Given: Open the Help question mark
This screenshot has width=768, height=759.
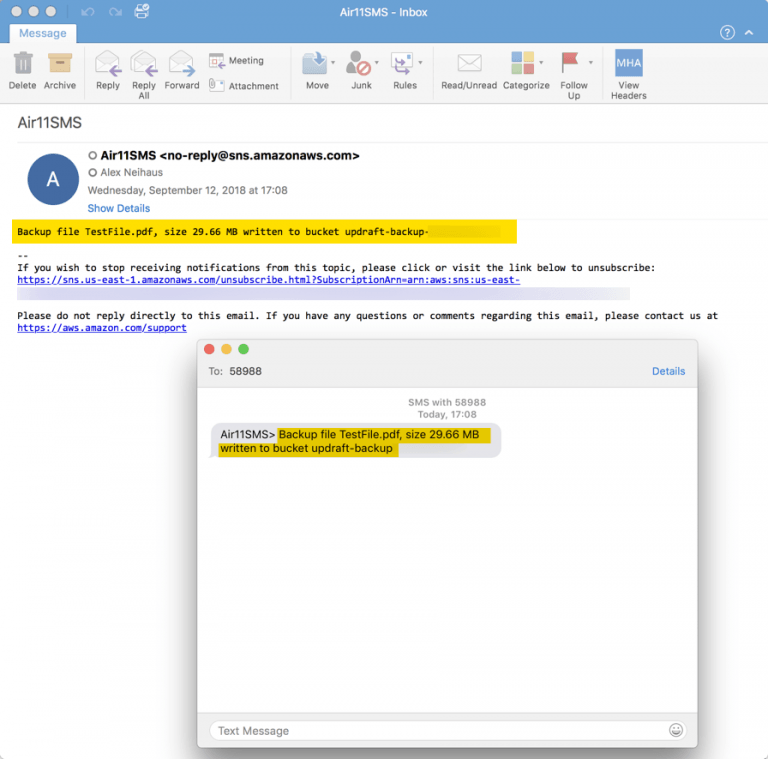Looking at the screenshot, I should 727,33.
